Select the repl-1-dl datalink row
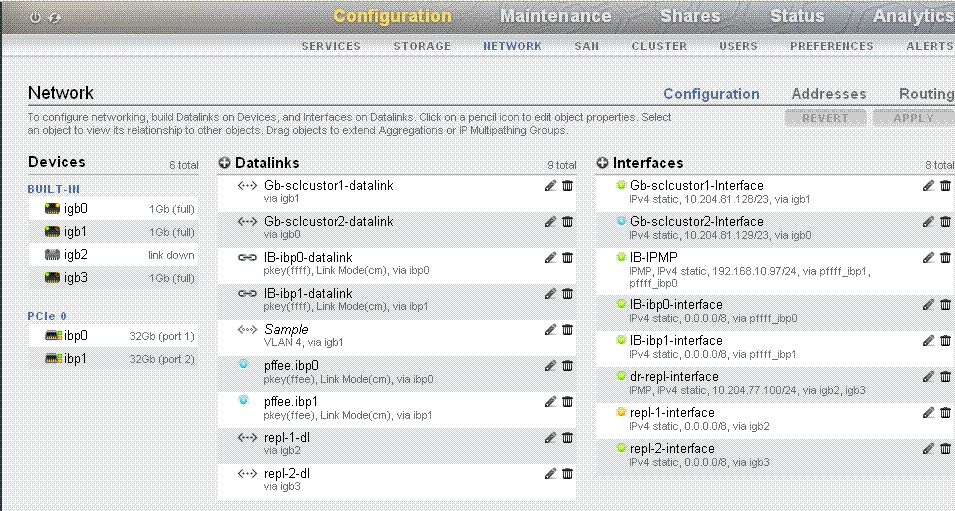 click(396, 443)
